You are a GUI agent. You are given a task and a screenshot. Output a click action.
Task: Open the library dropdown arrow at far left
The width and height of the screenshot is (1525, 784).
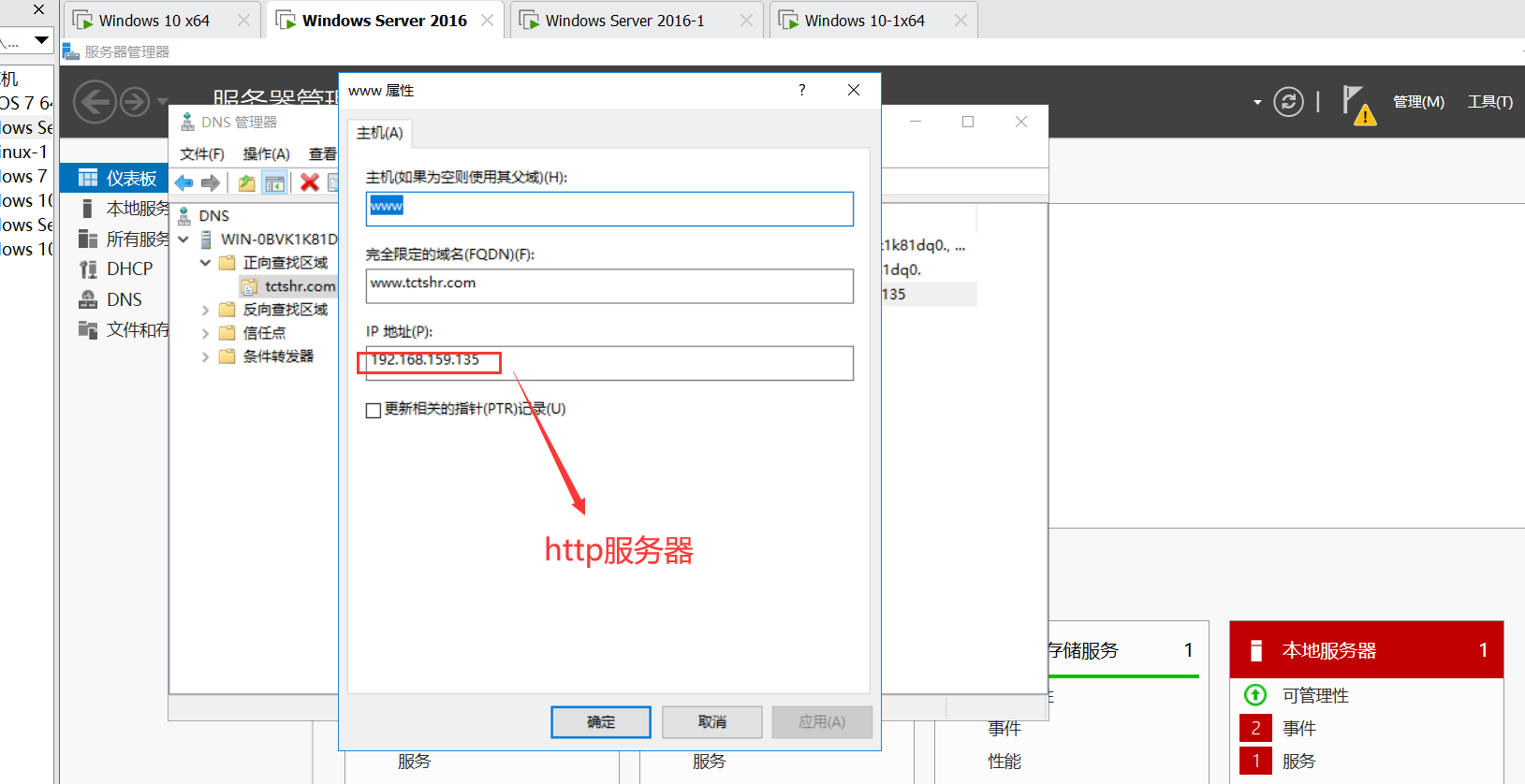[x=41, y=40]
